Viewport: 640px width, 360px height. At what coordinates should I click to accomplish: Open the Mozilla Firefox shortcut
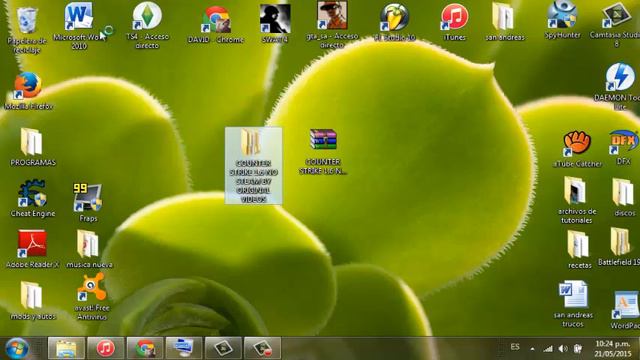[x=28, y=86]
